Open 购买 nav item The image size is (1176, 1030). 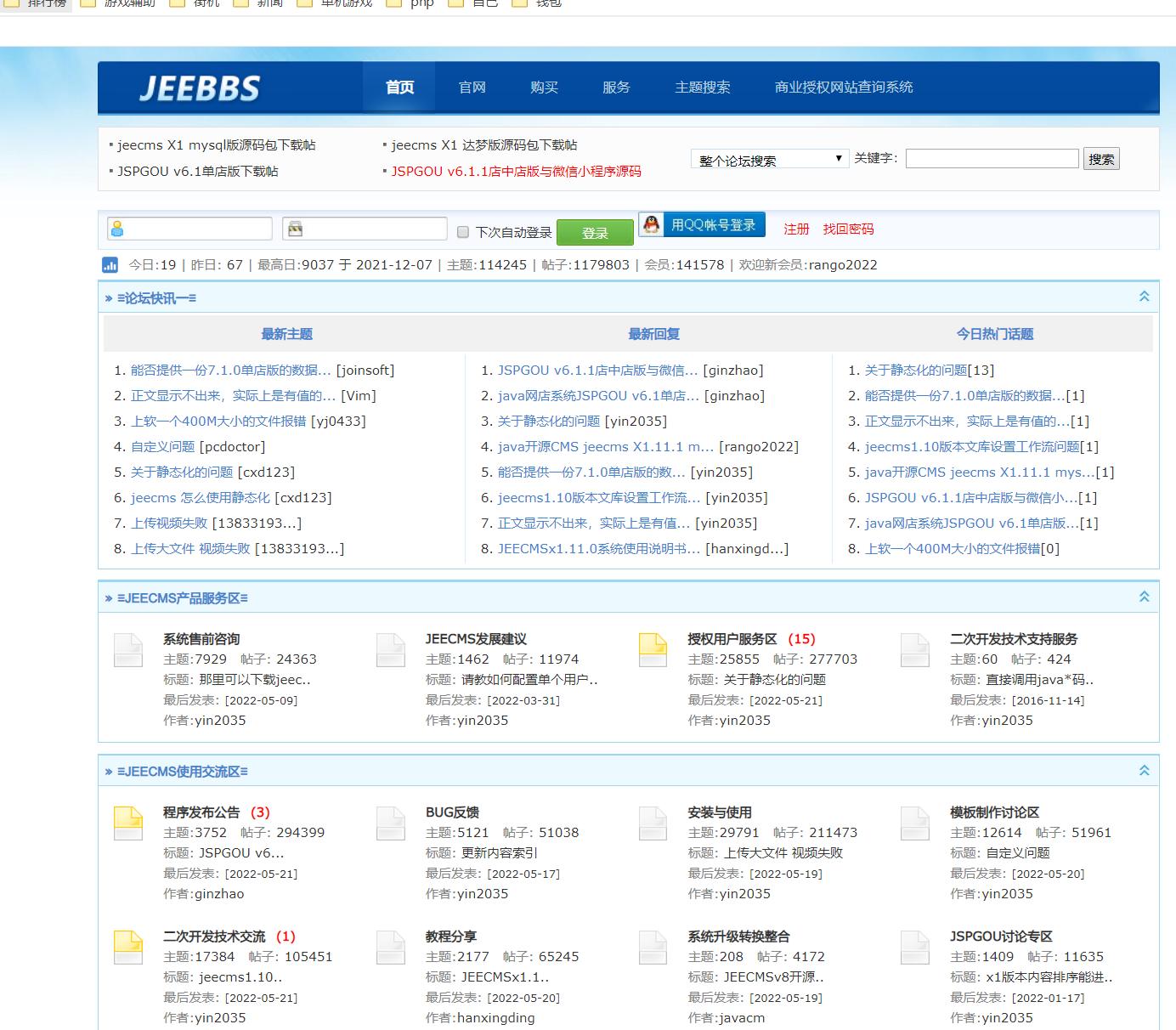tap(544, 88)
